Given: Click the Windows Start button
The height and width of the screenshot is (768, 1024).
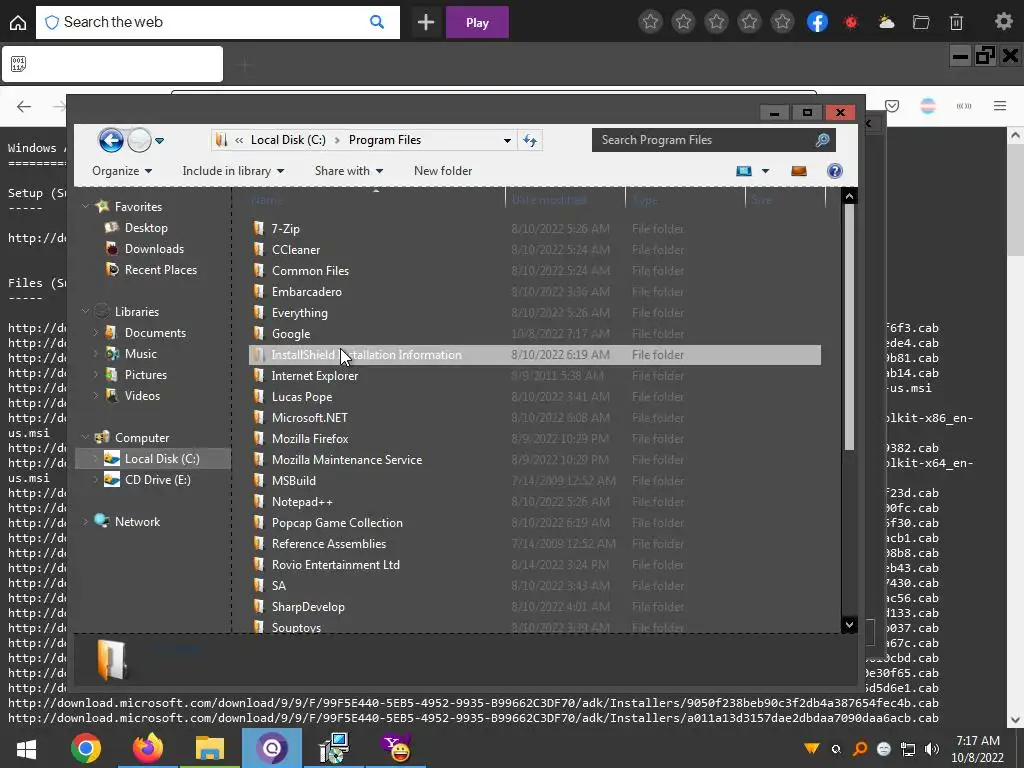Looking at the screenshot, I should click(x=26, y=748).
